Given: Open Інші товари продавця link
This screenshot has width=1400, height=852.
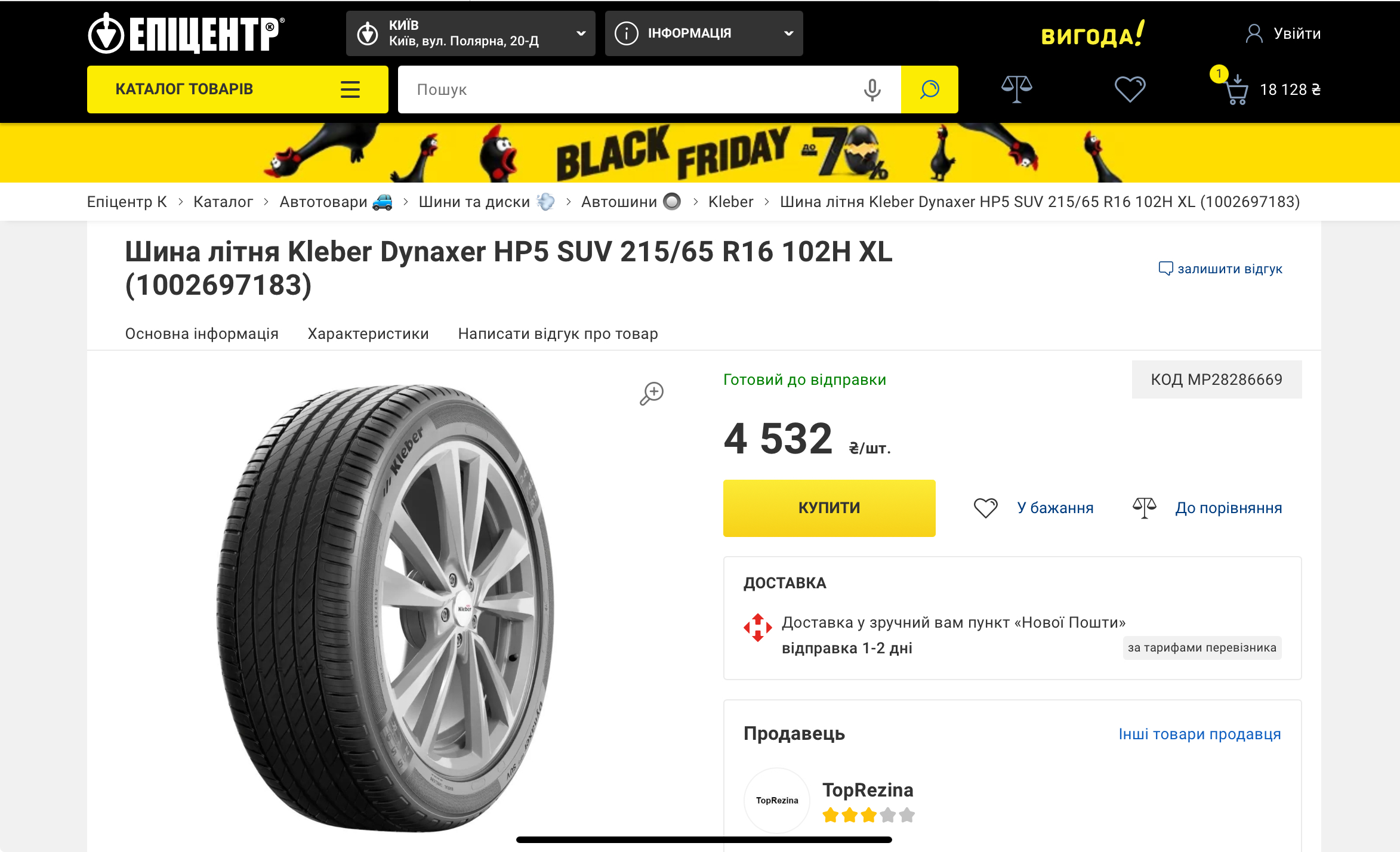Looking at the screenshot, I should click(1199, 734).
